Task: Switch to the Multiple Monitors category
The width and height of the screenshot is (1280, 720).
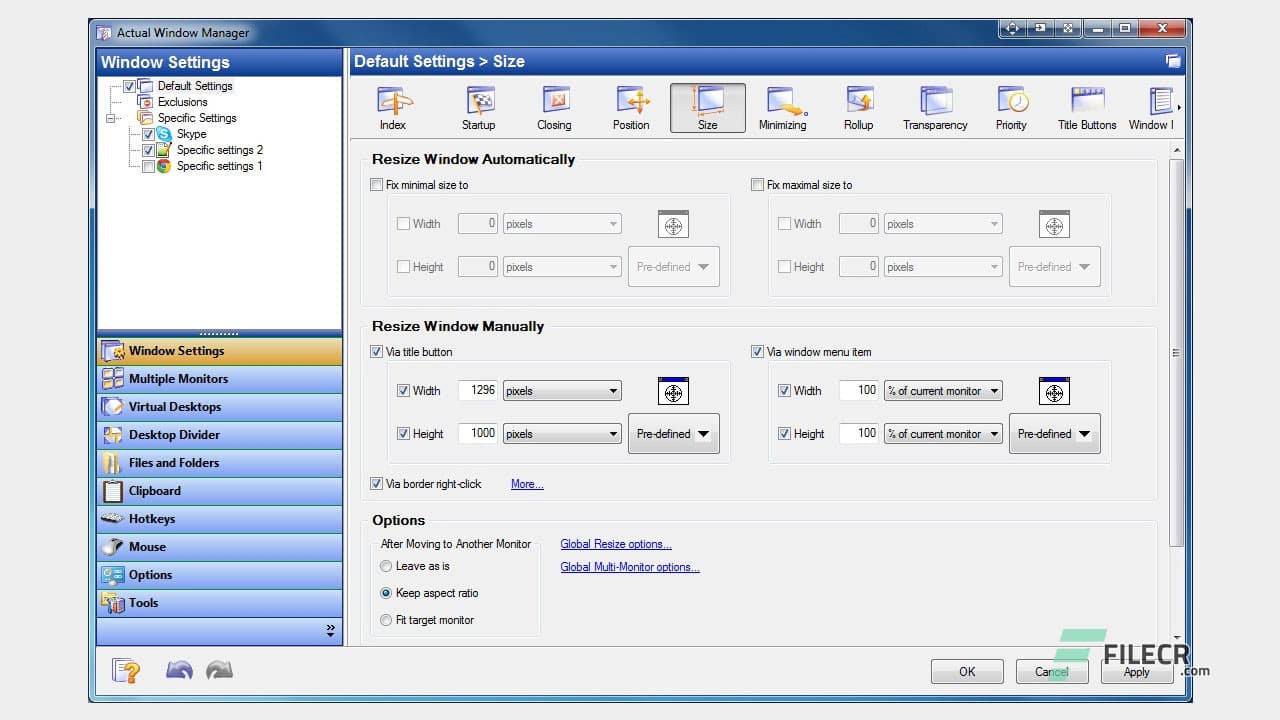Action: [x=178, y=378]
